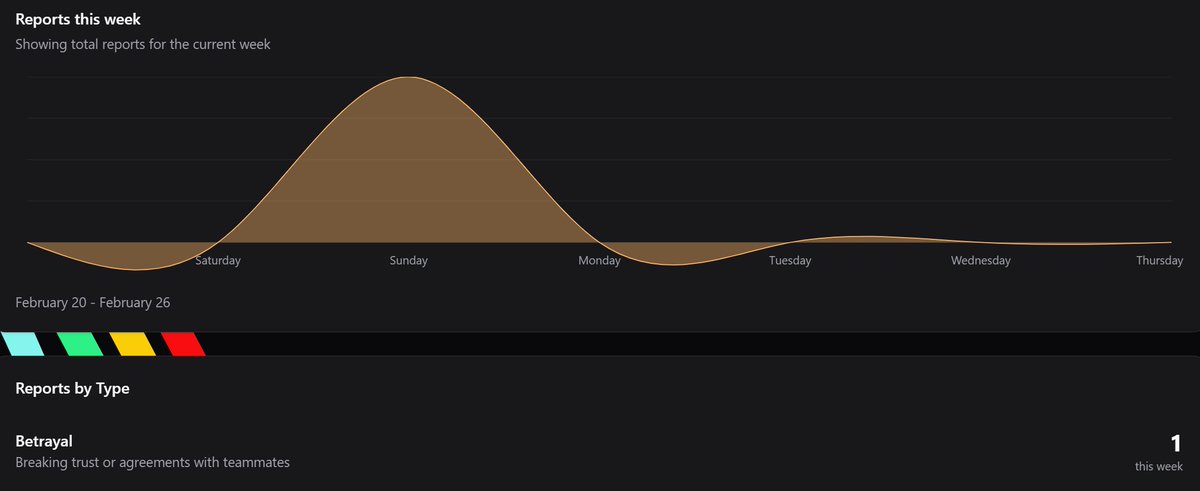Click the red color stripe
The height and width of the screenshot is (491, 1200).
point(183,344)
